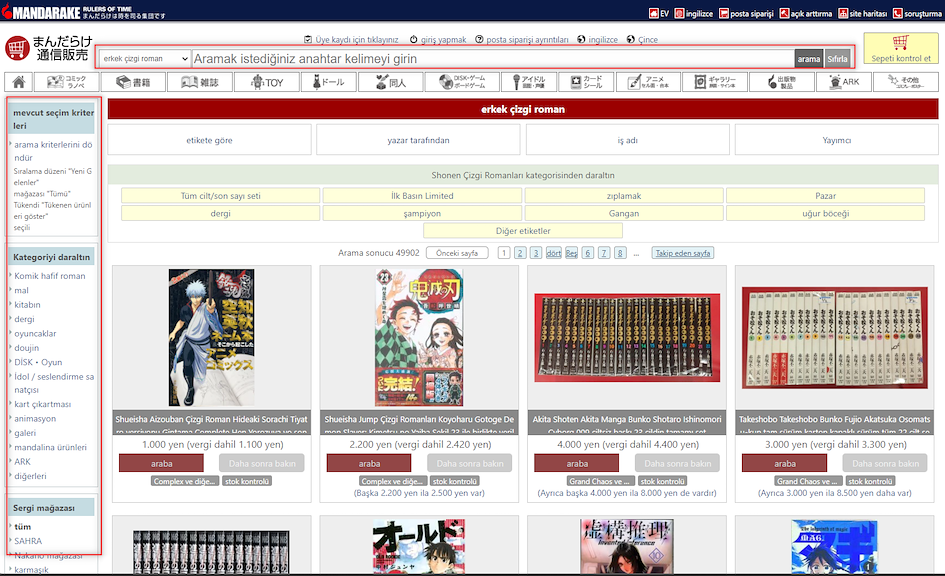Click Grand Chaos ve... under 4.000 yen item
Image resolution: width=945 pixels, height=576 pixels.
600,481
